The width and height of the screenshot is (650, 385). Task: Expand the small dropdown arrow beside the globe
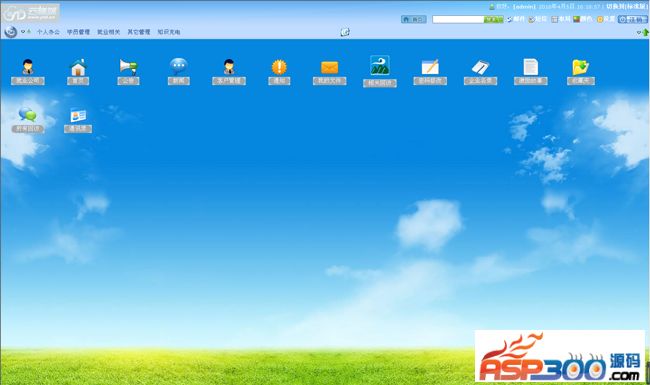tap(23, 31)
